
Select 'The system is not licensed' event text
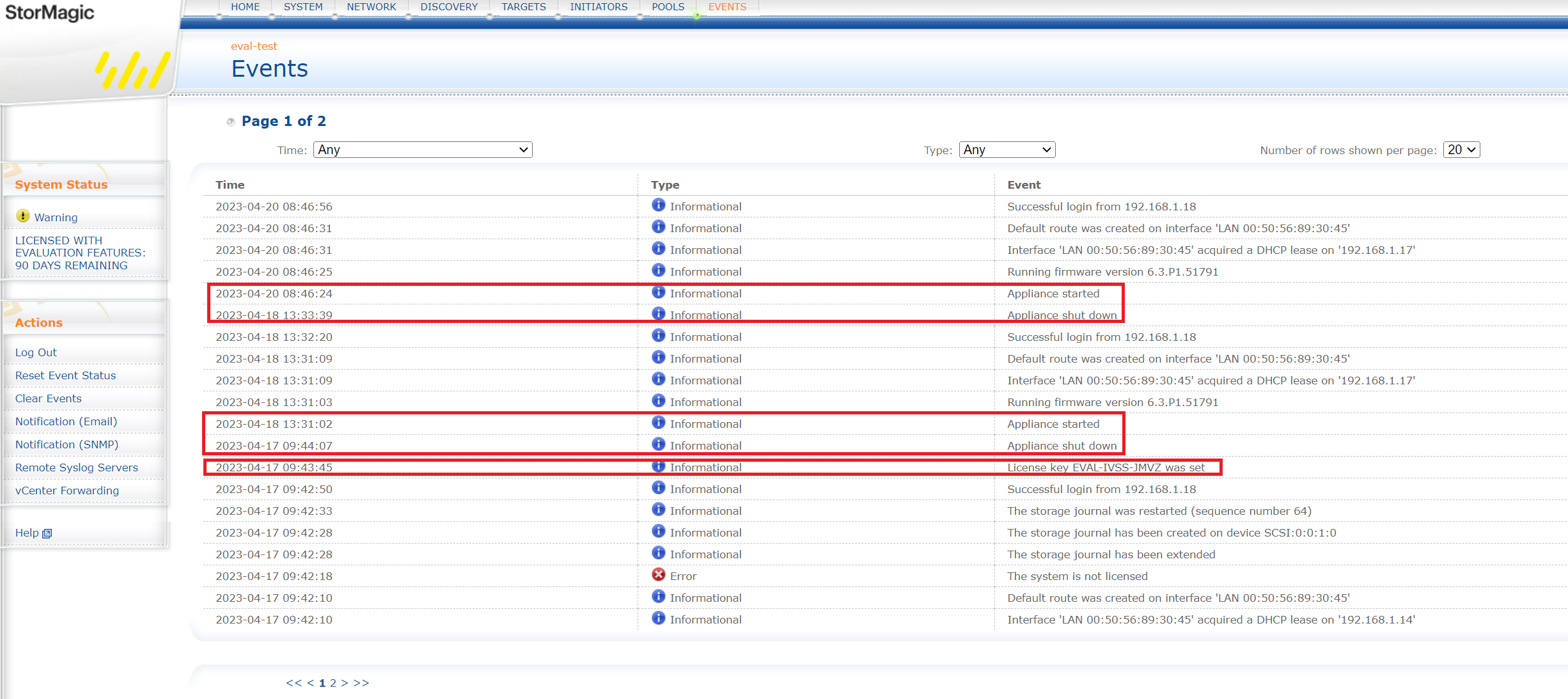1078,576
